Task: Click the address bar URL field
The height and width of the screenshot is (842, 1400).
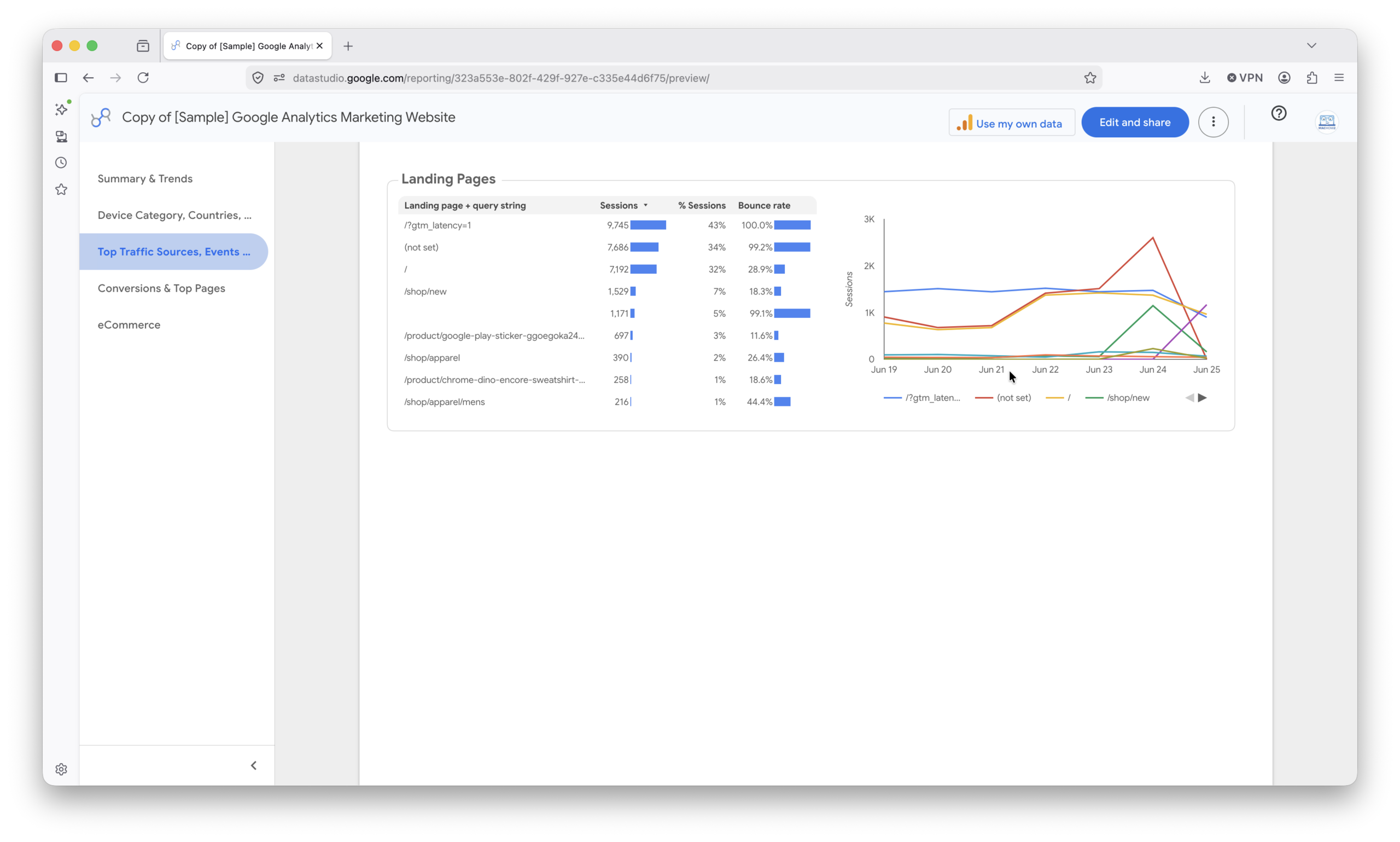Action: pos(675,78)
